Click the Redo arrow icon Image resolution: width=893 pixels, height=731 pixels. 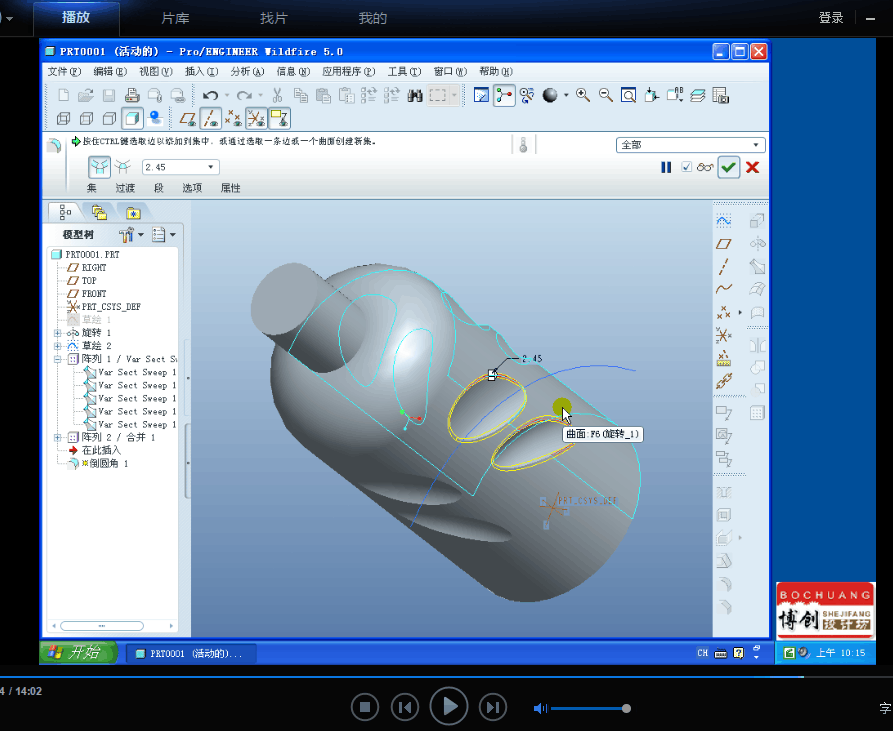click(244, 96)
